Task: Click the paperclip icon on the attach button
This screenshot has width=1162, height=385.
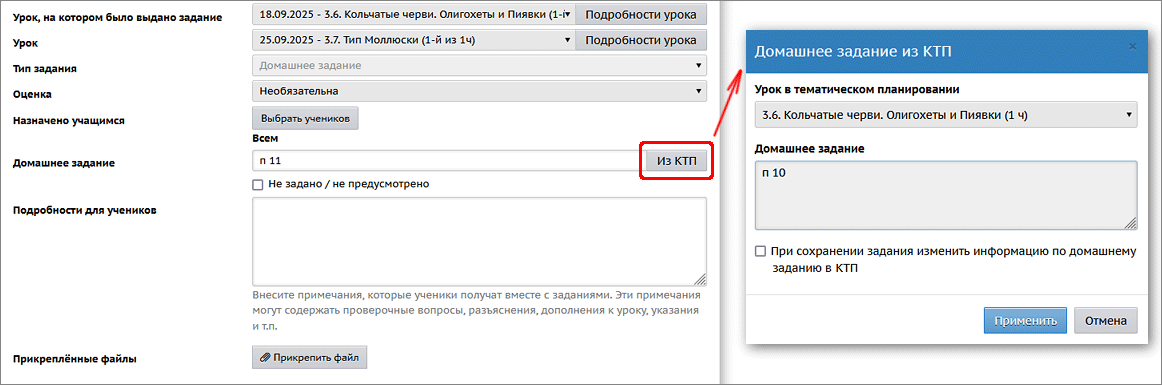Action: [265, 357]
